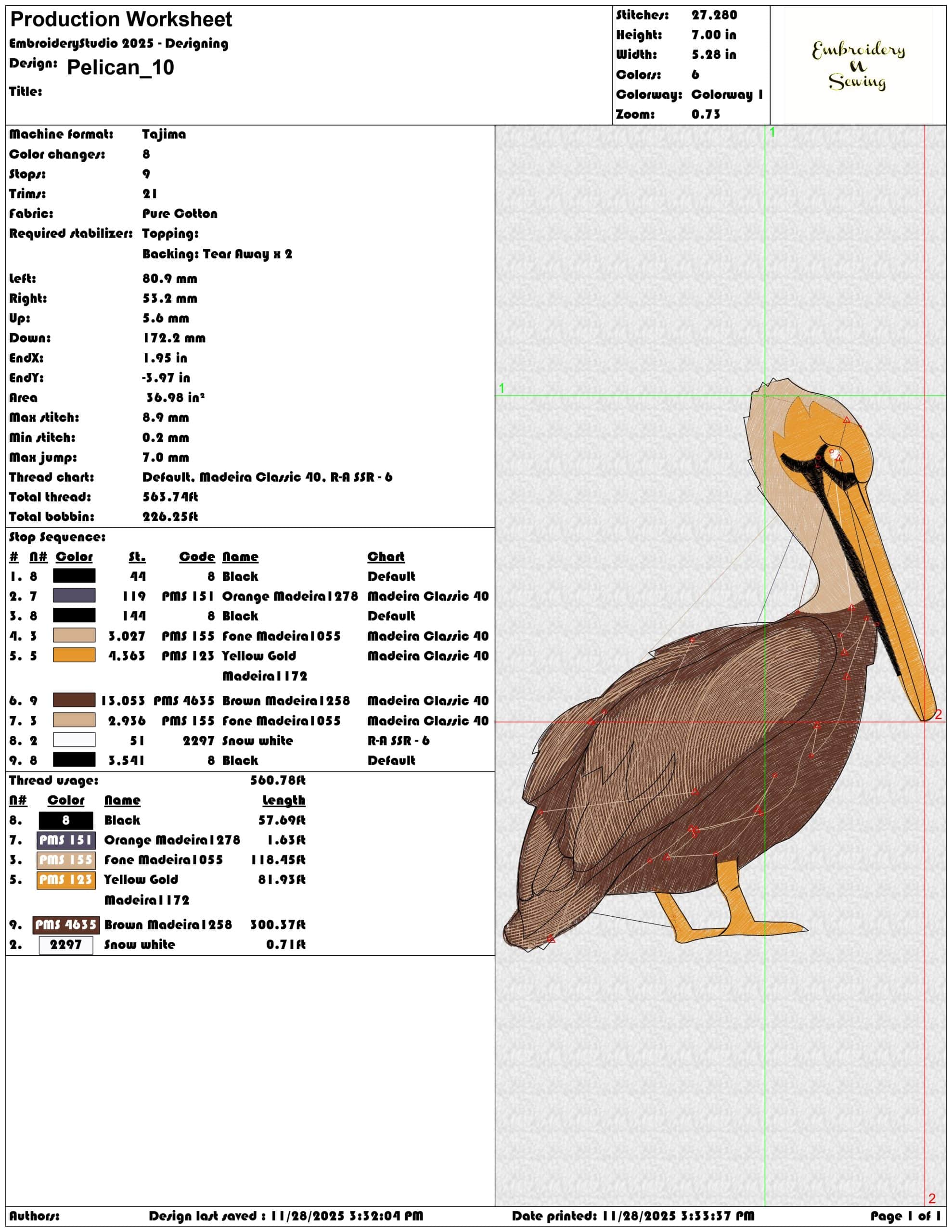Click the Thread usage total 560.78ft
This screenshot has height=1232, width=952.
click(x=278, y=781)
